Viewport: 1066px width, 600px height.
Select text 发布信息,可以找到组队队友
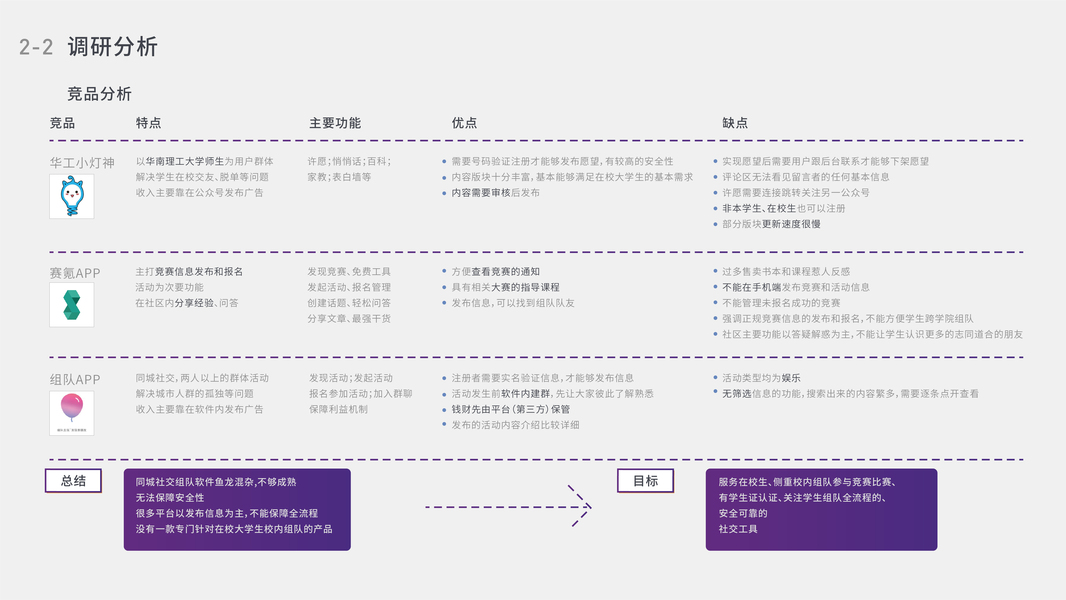513,303
